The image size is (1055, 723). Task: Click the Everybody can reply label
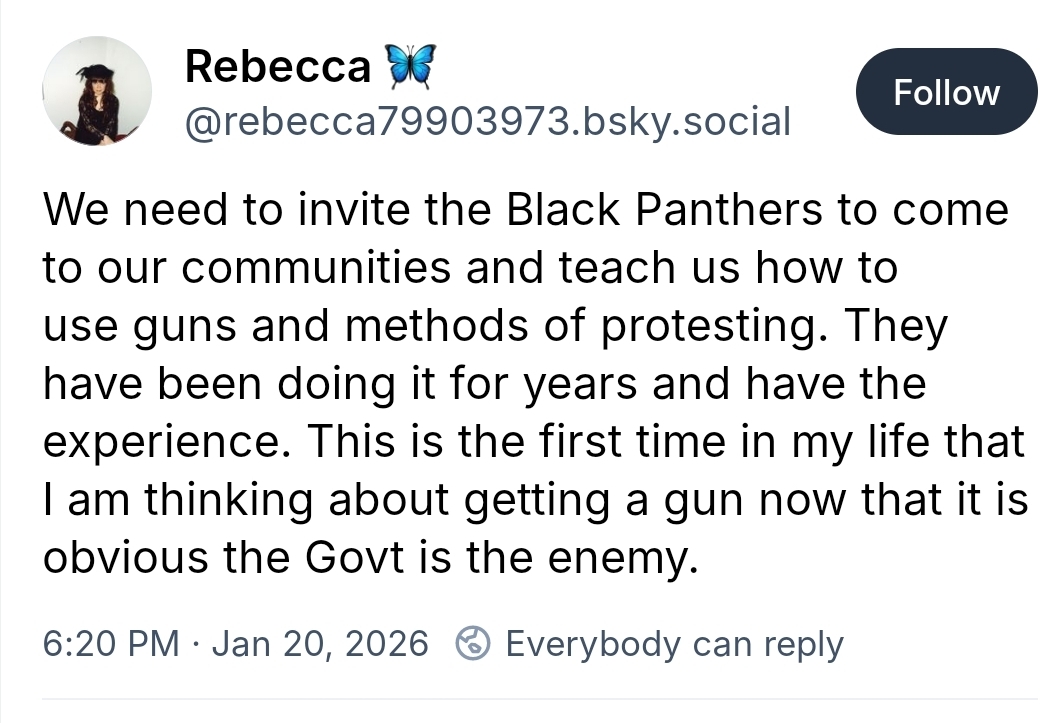(x=674, y=643)
